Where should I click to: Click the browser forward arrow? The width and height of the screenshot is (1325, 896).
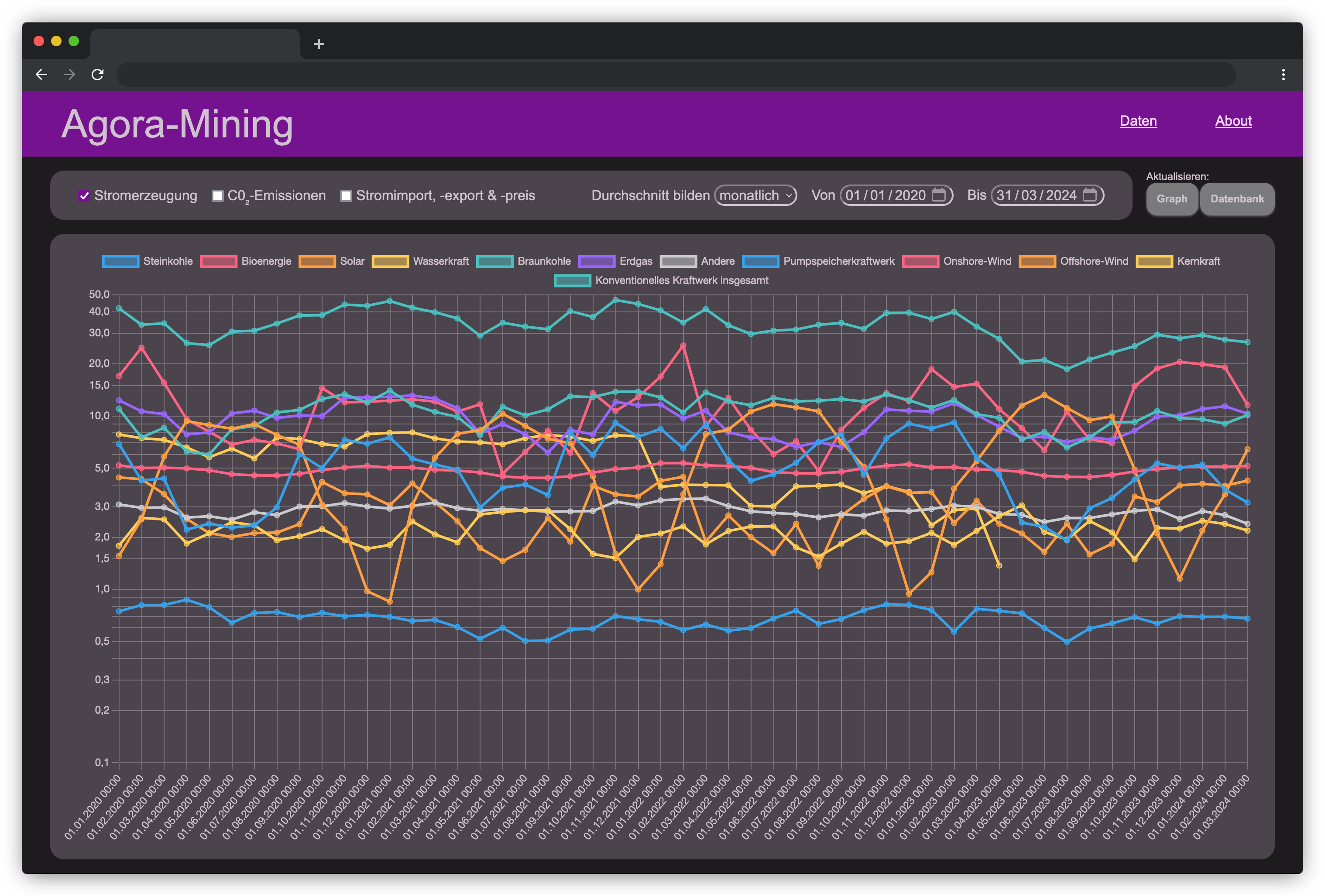(69, 75)
